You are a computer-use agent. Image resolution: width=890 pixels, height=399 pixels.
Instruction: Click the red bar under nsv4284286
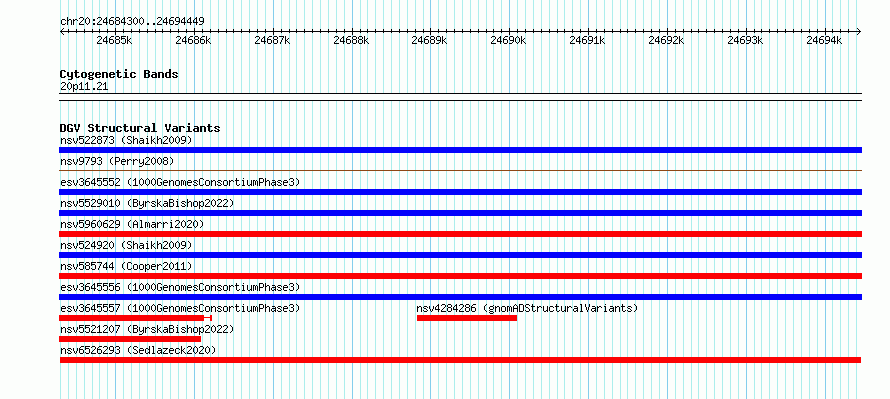[467, 318]
